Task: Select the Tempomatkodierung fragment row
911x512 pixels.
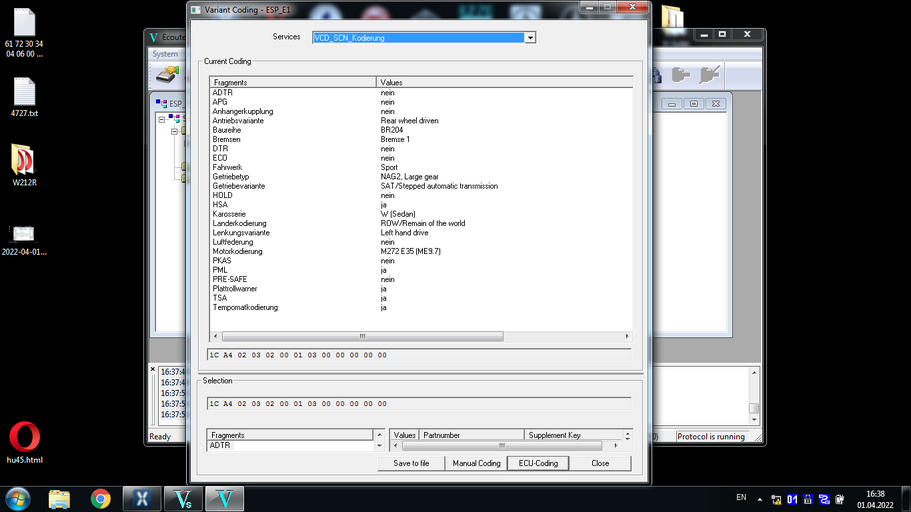Action: tap(245, 307)
